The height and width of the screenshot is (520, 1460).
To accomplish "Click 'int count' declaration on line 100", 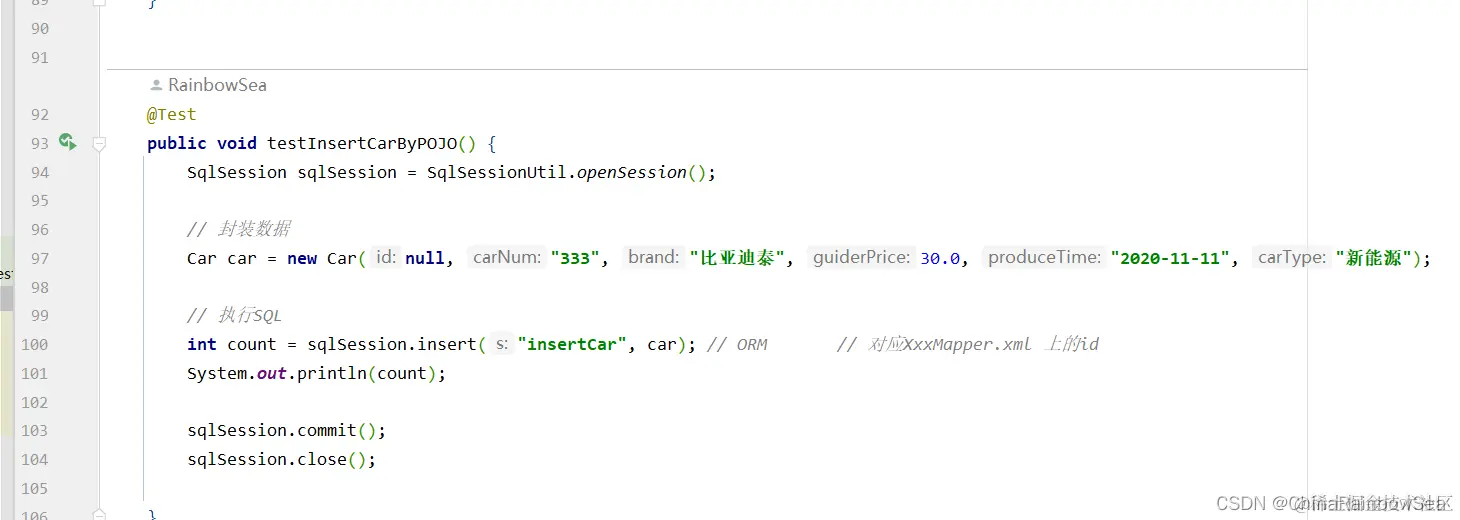I will pos(231,344).
